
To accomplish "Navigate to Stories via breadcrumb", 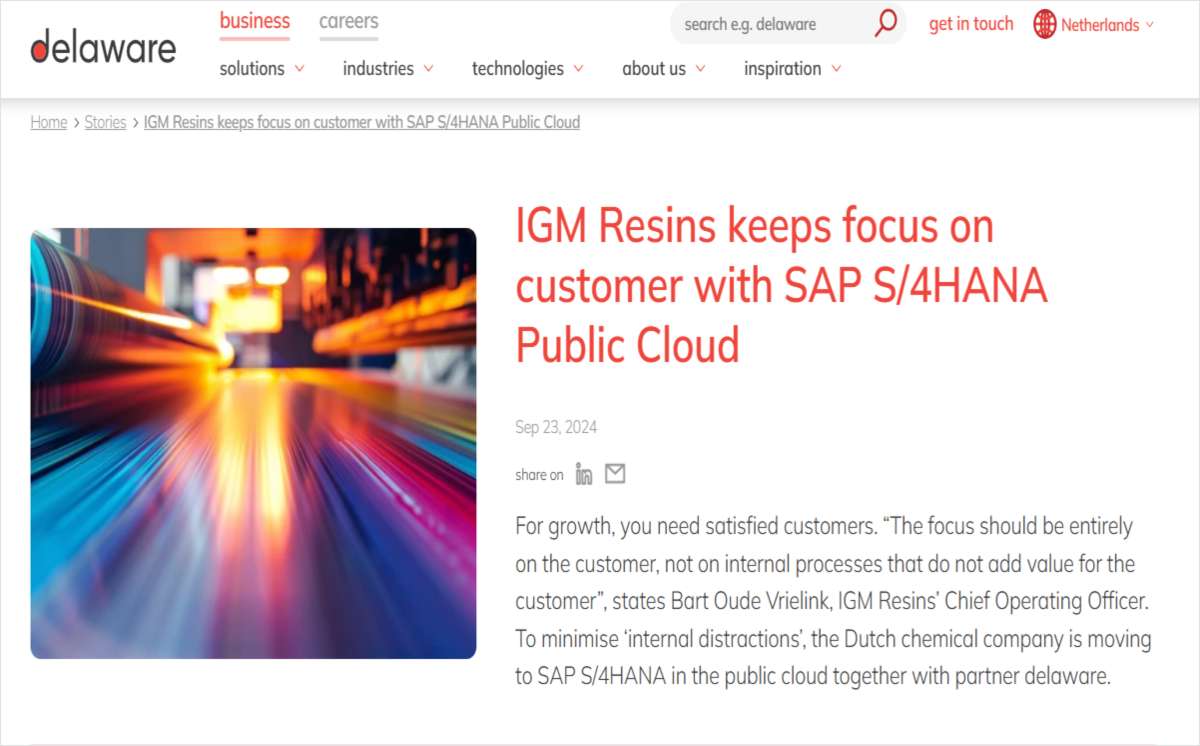I will pos(104,122).
